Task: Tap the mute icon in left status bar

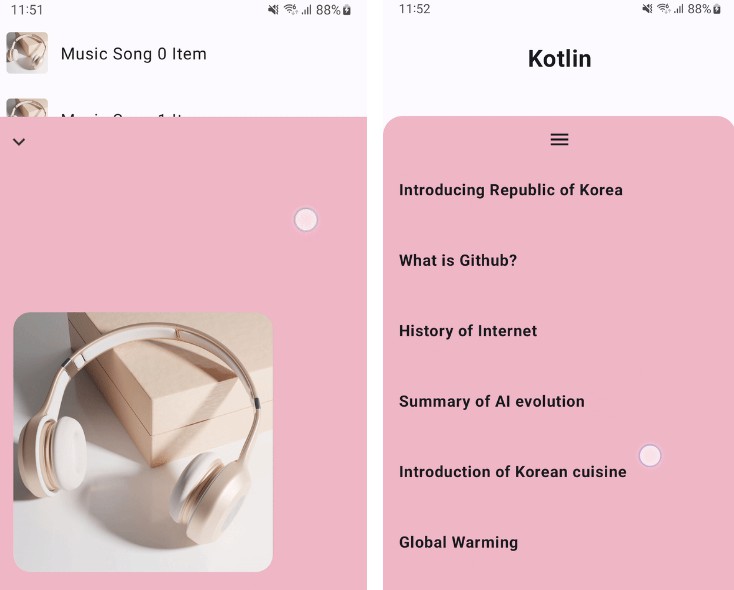Action: (273, 10)
